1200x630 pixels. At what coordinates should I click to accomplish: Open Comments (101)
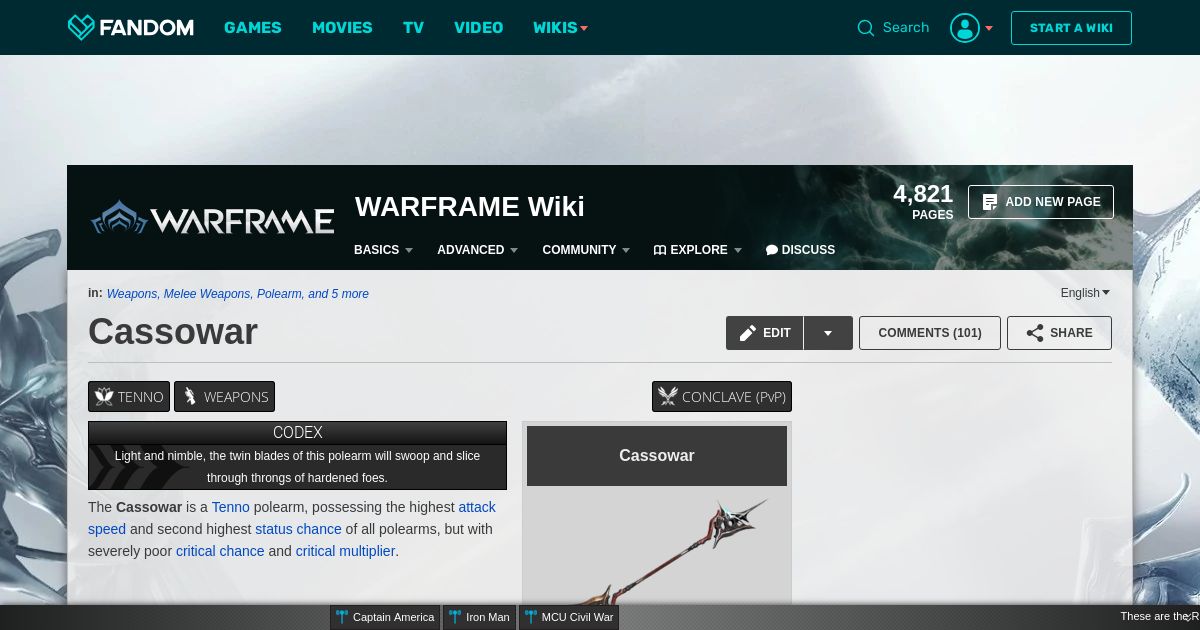coord(930,333)
